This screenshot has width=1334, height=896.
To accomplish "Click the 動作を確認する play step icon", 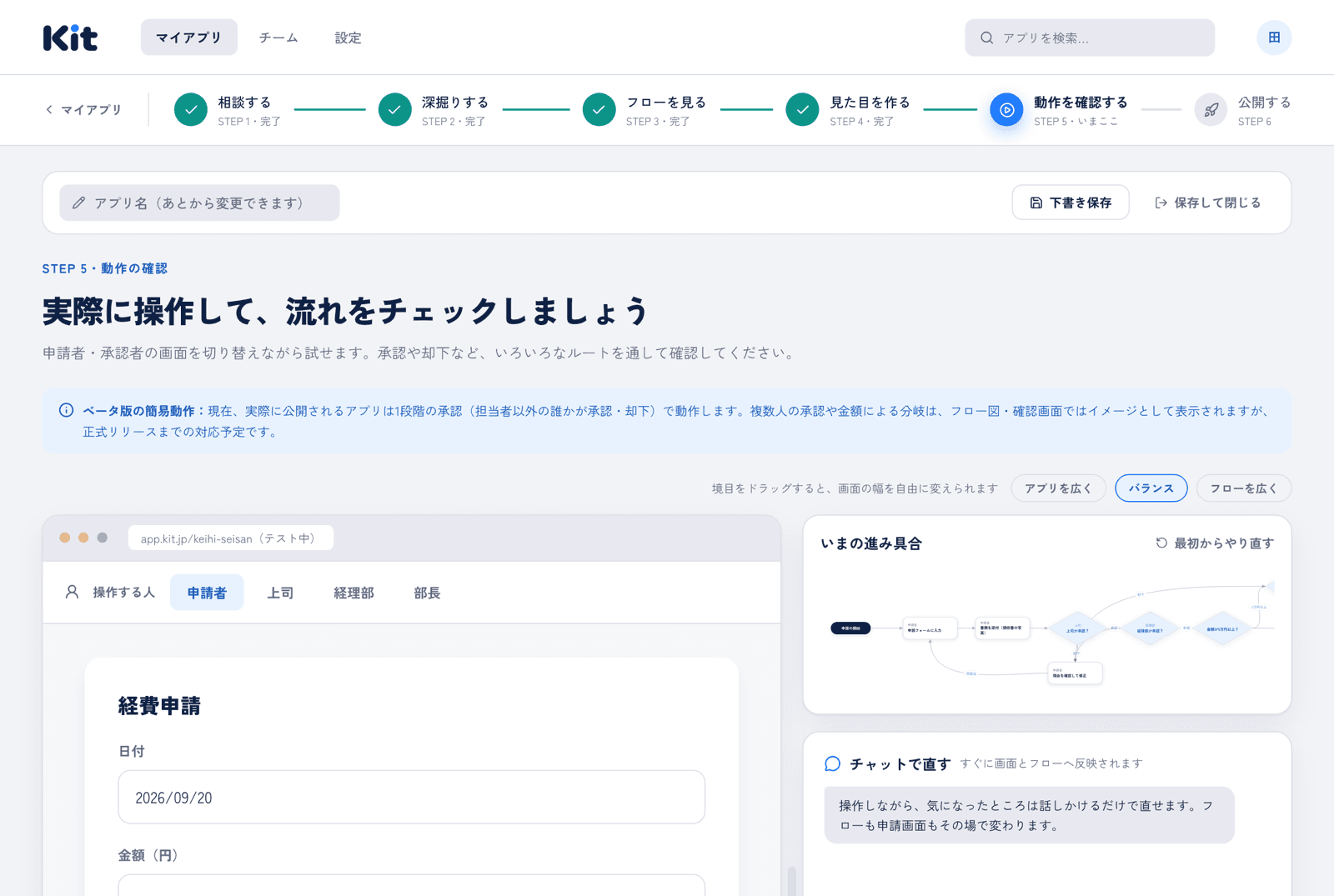I will pos(1006,109).
